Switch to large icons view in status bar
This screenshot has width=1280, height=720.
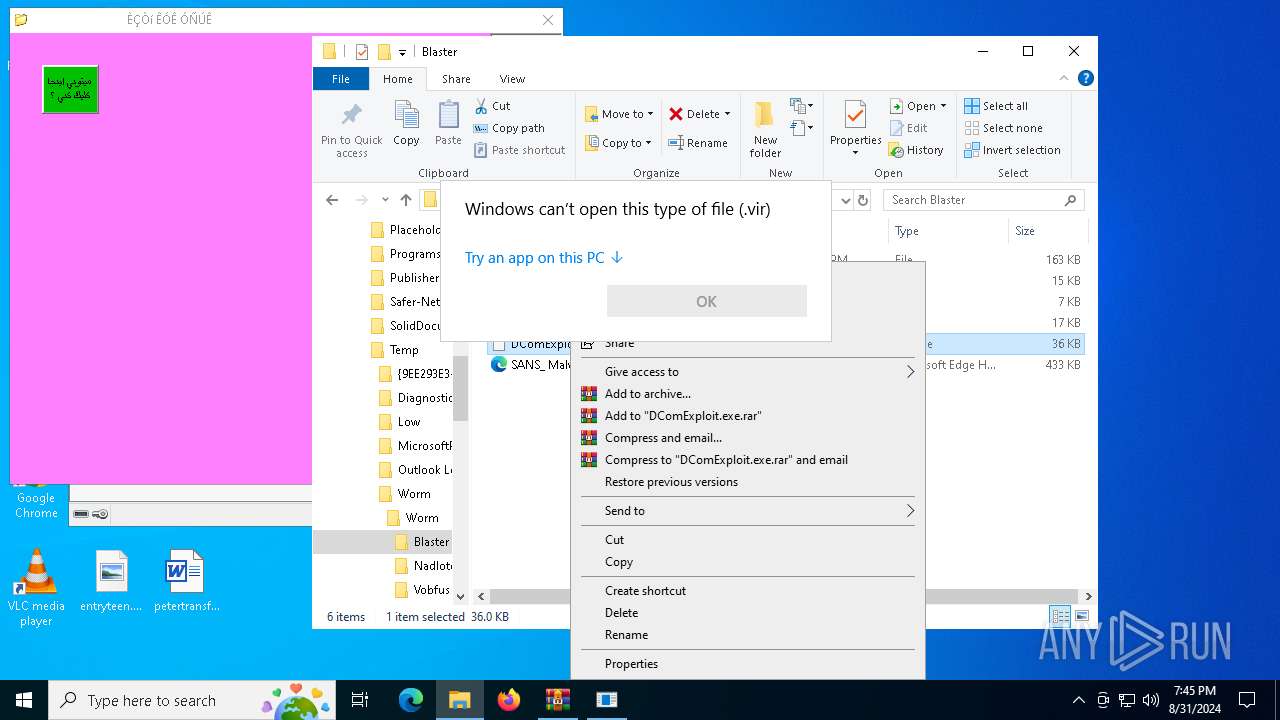pyautogui.click(x=1081, y=617)
